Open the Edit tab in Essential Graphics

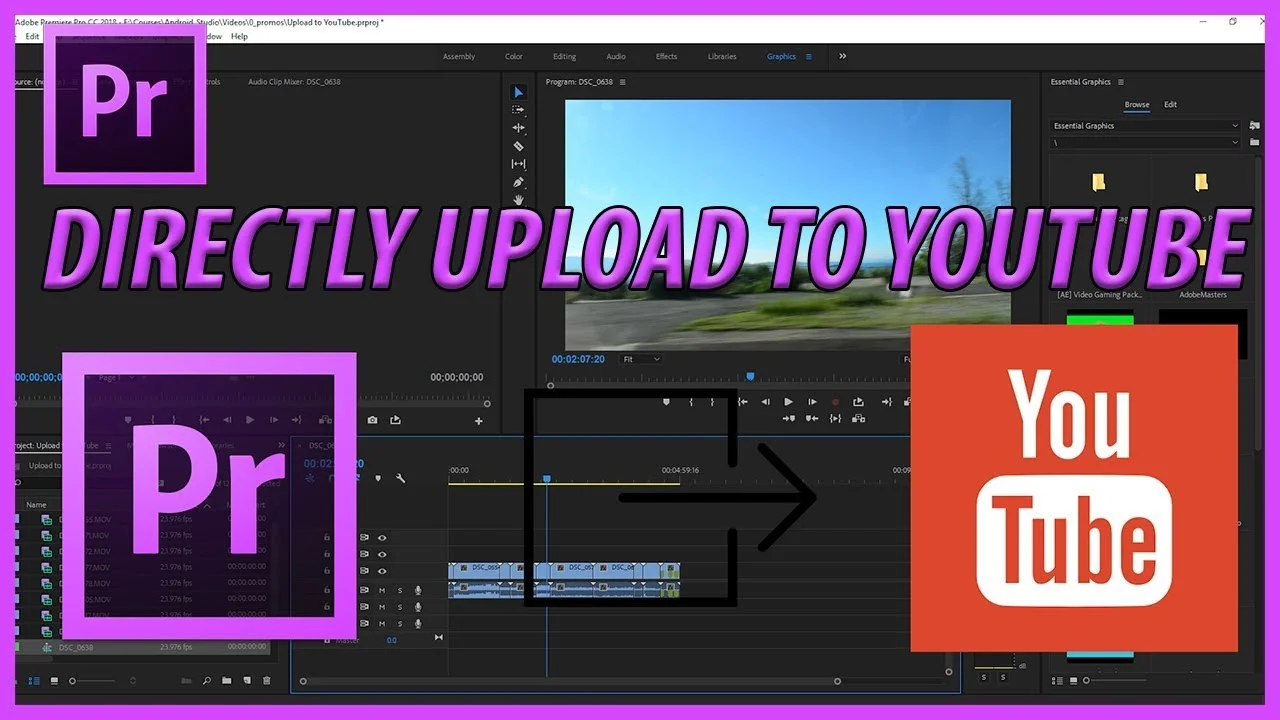coord(1170,104)
